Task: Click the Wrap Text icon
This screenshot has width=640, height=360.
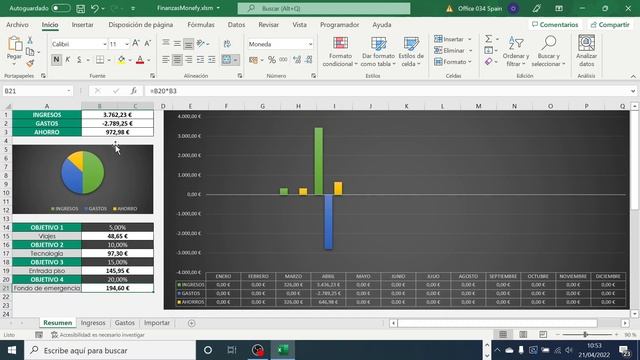Action: [227, 43]
